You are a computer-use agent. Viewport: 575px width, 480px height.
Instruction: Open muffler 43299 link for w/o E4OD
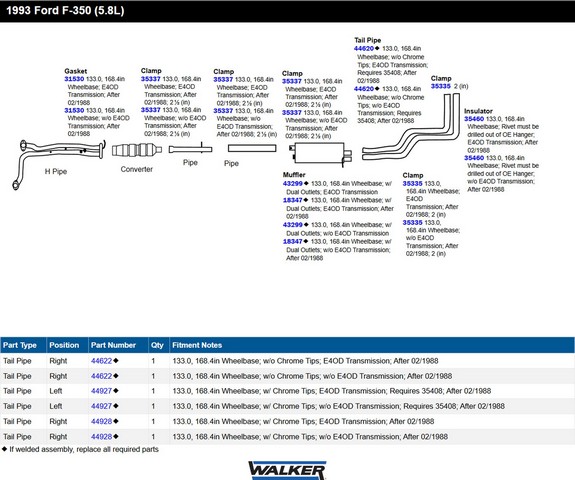tap(293, 225)
